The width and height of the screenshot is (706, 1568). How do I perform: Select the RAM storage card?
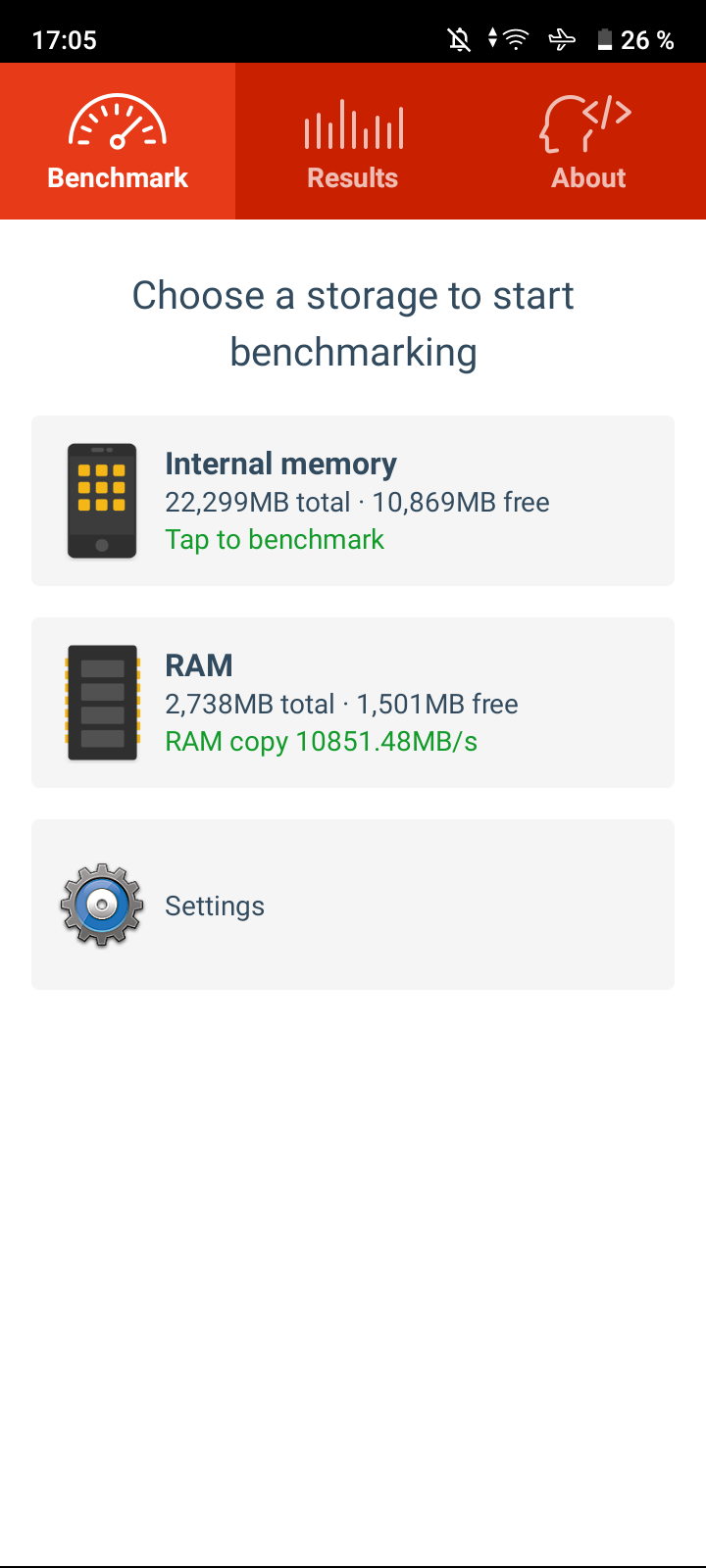353,703
